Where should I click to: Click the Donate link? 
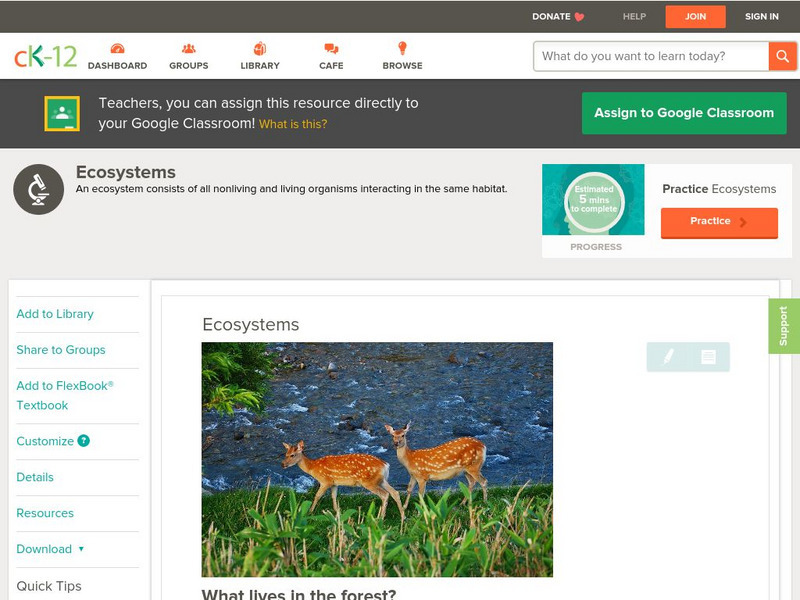pos(551,16)
